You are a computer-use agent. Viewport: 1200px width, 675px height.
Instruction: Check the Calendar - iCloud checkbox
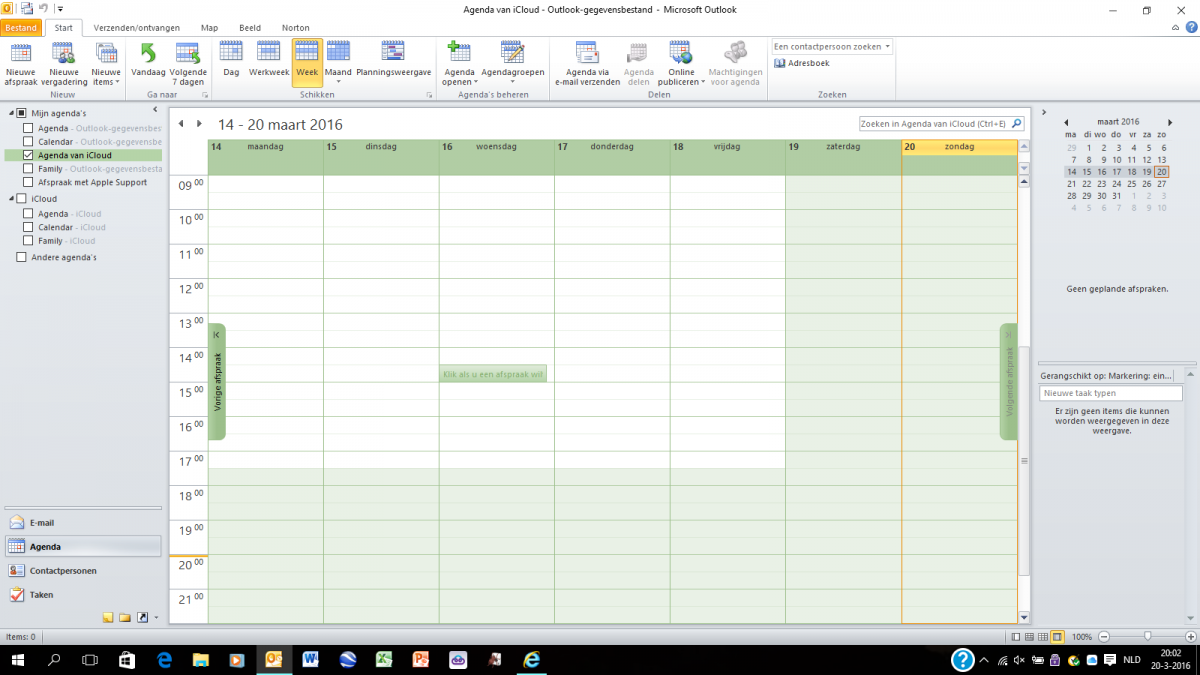(x=28, y=227)
